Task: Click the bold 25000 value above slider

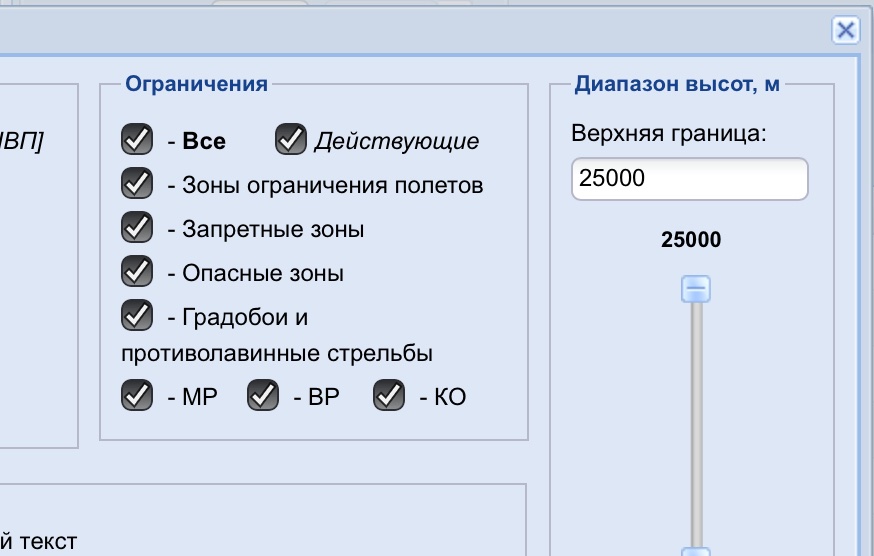Action: (x=691, y=240)
